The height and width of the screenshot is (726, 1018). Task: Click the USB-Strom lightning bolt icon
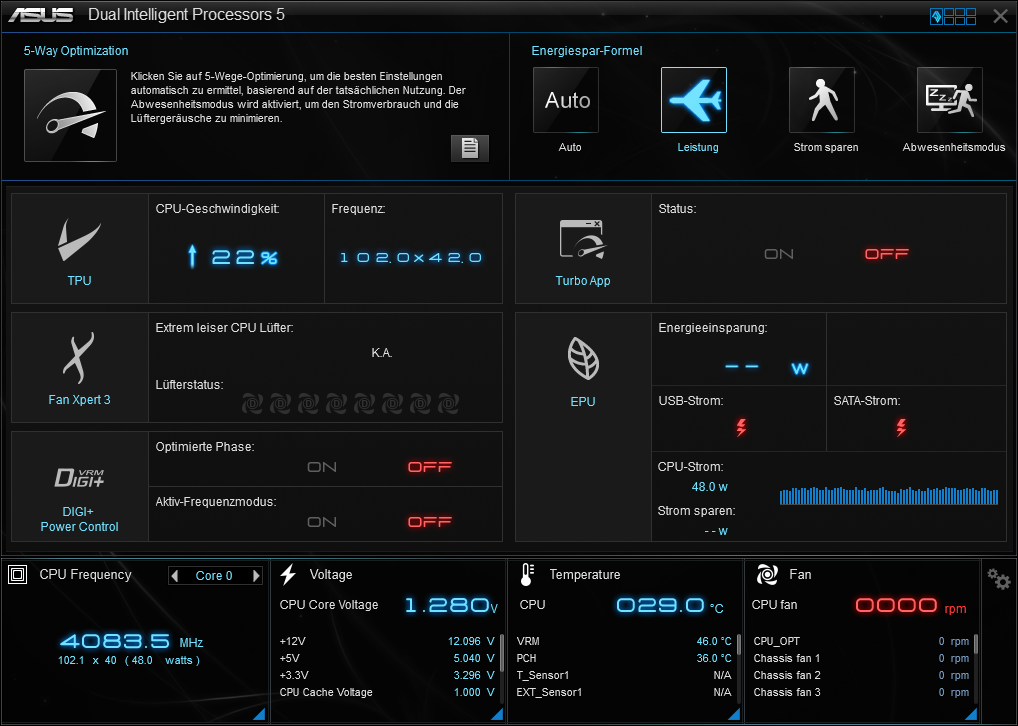point(741,427)
